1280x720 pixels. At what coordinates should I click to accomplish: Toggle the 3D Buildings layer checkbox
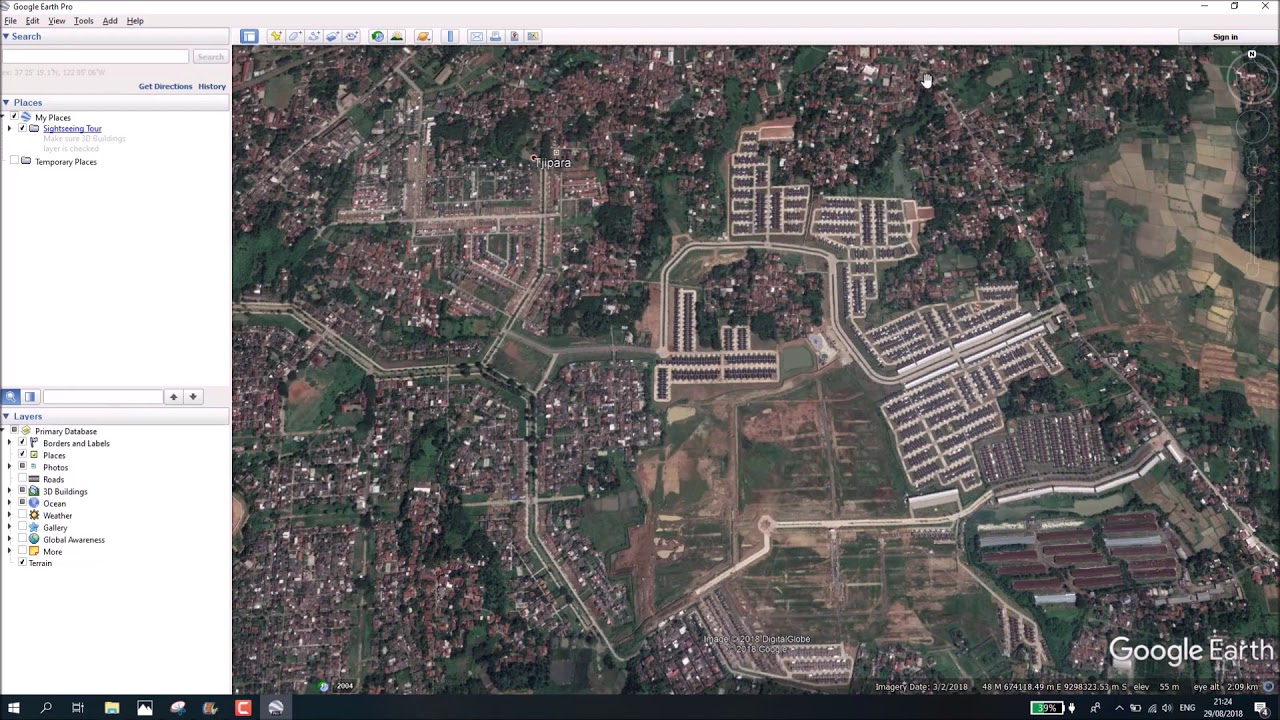coord(22,491)
